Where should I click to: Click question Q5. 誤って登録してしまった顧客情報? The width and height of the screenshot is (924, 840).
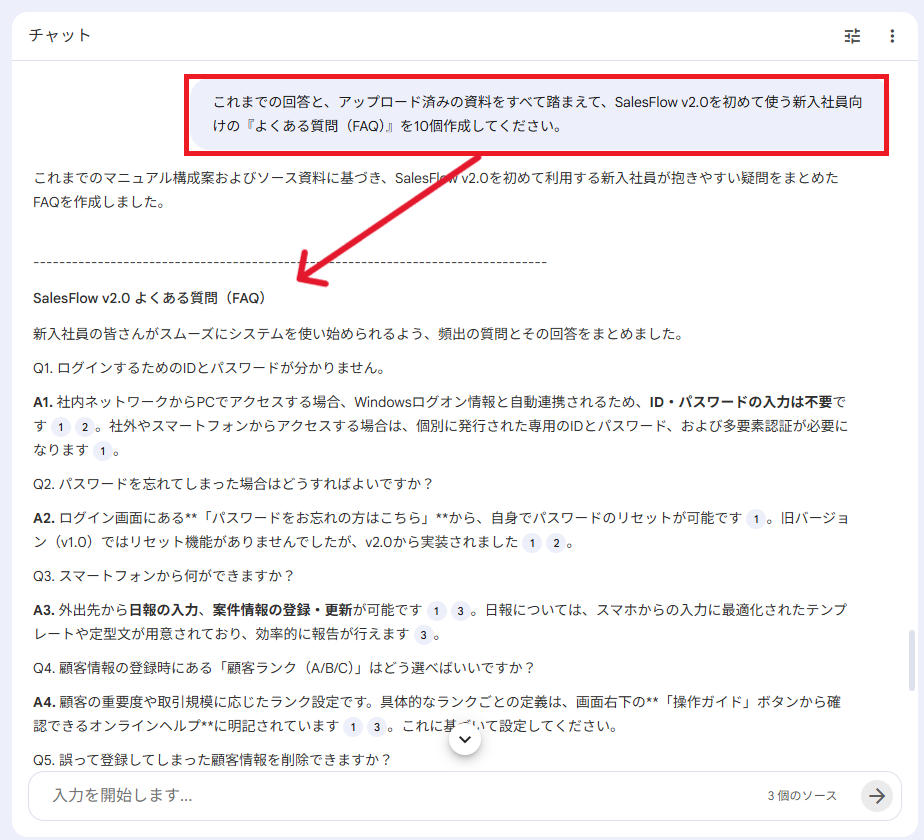[212, 760]
